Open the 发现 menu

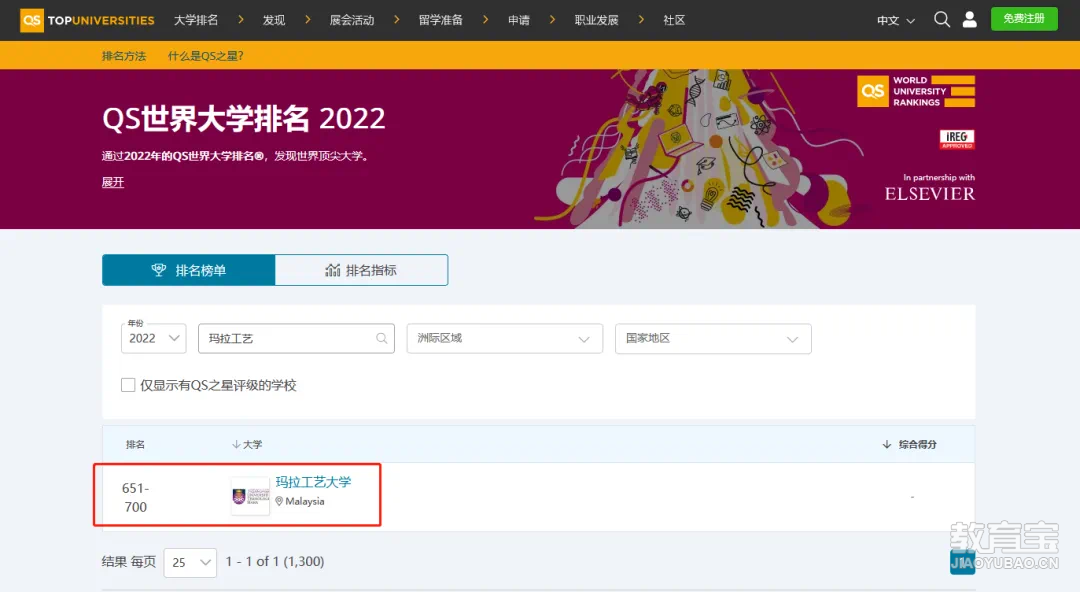(273, 20)
